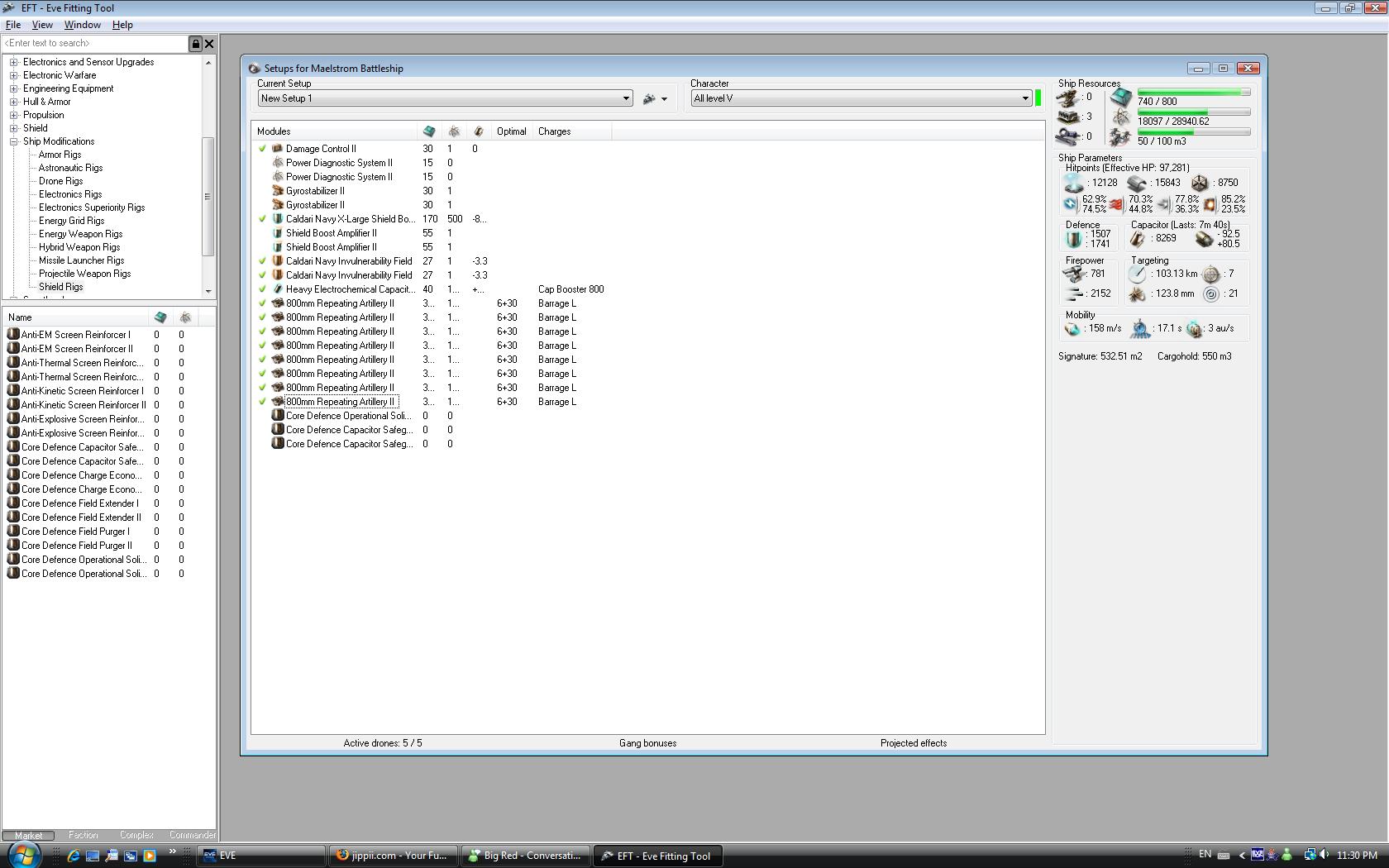Screen dimensions: 1389x868
Task: Toggle the last 800mm Repeating Artillery II checkmark
Action: pos(263,402)
